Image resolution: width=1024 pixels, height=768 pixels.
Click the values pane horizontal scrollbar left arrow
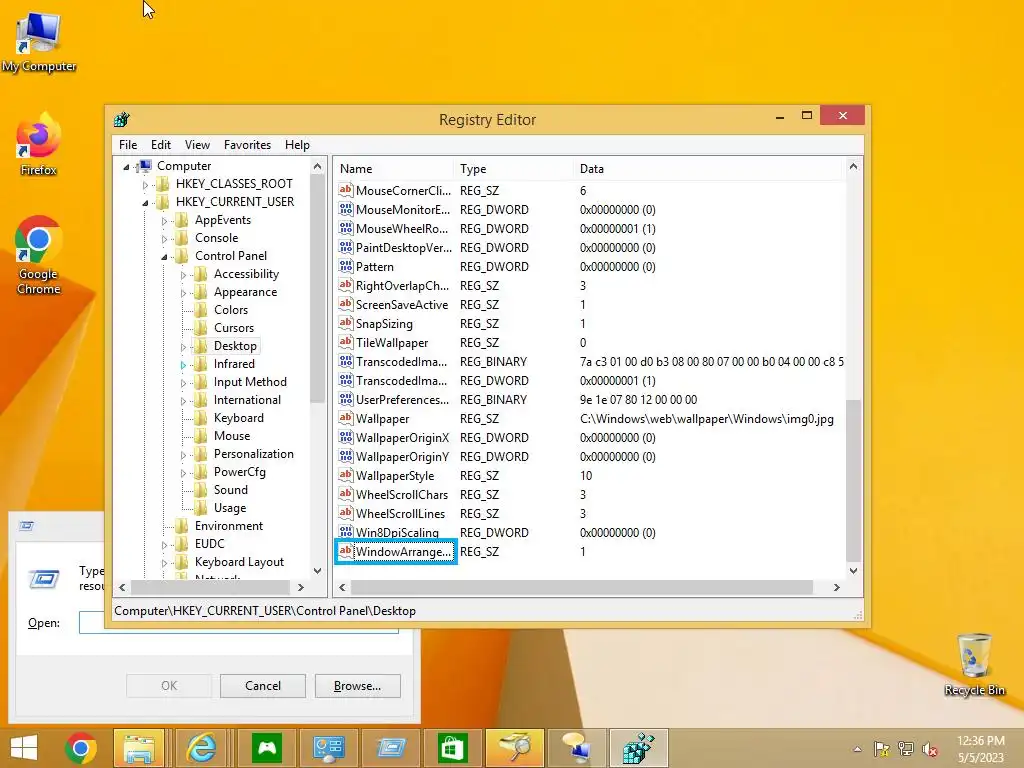342,588
